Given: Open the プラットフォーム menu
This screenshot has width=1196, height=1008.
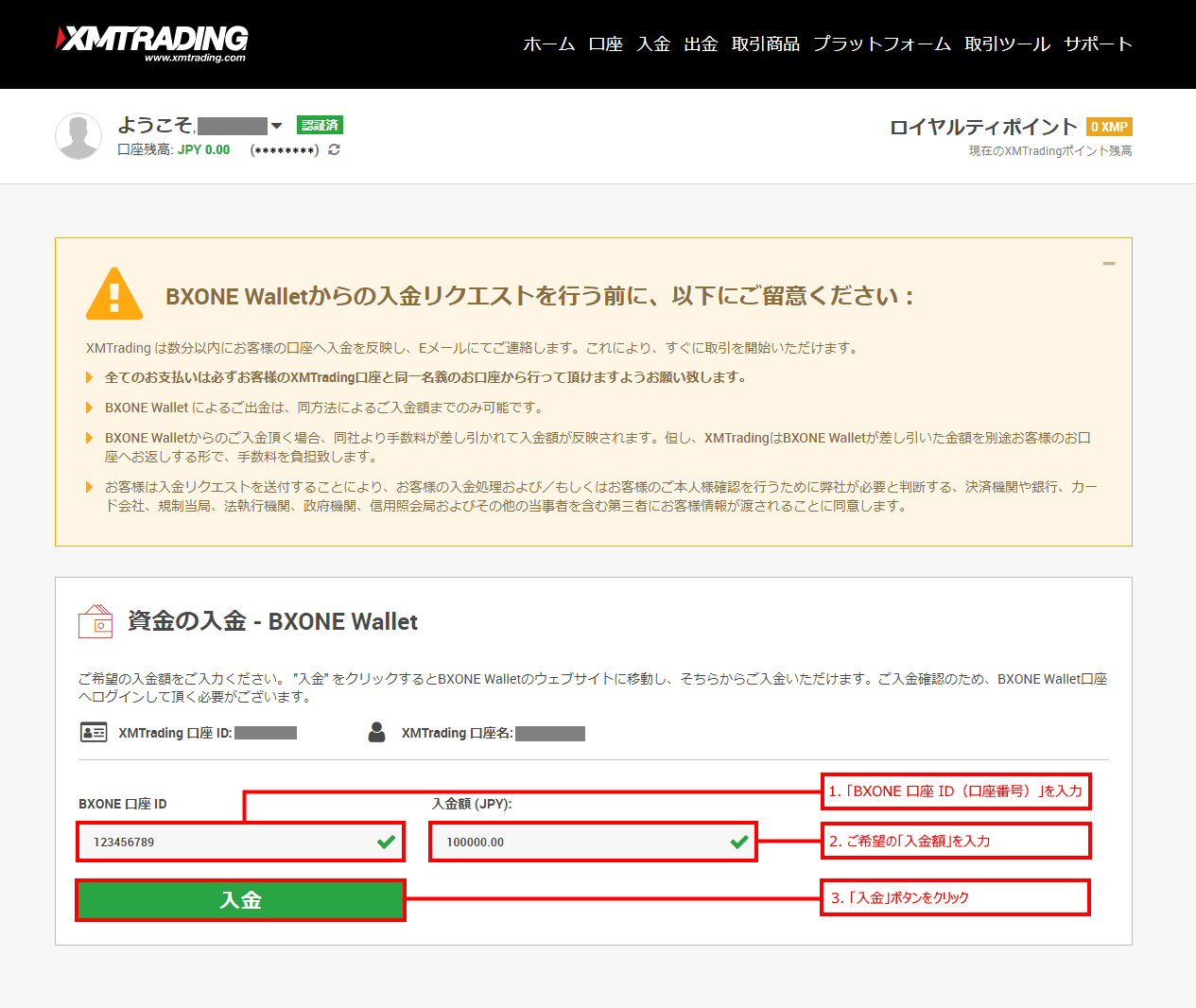Looking at the screenshot, I should (881, 44).
